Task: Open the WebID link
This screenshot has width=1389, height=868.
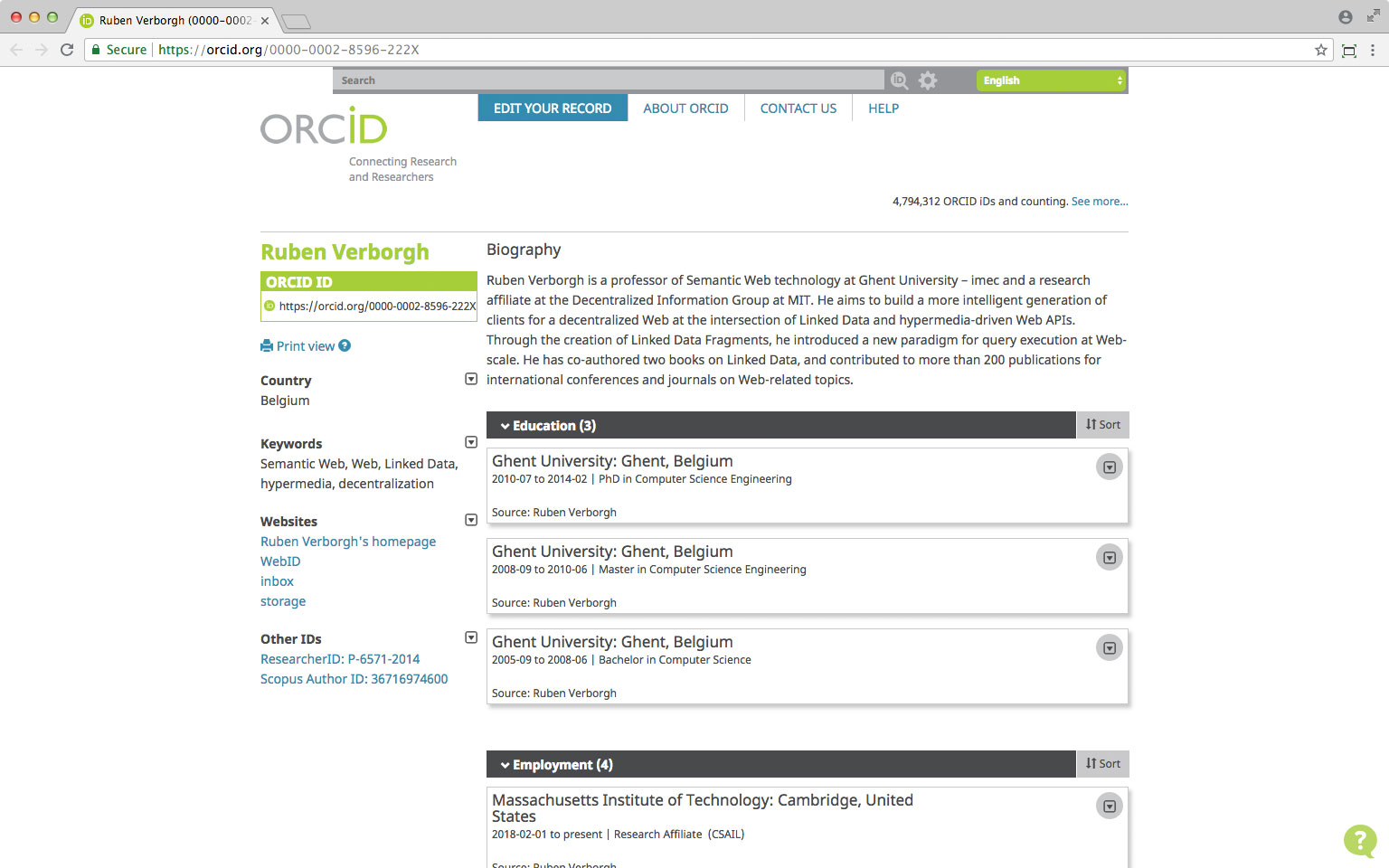Action: (x=280, y=561)
